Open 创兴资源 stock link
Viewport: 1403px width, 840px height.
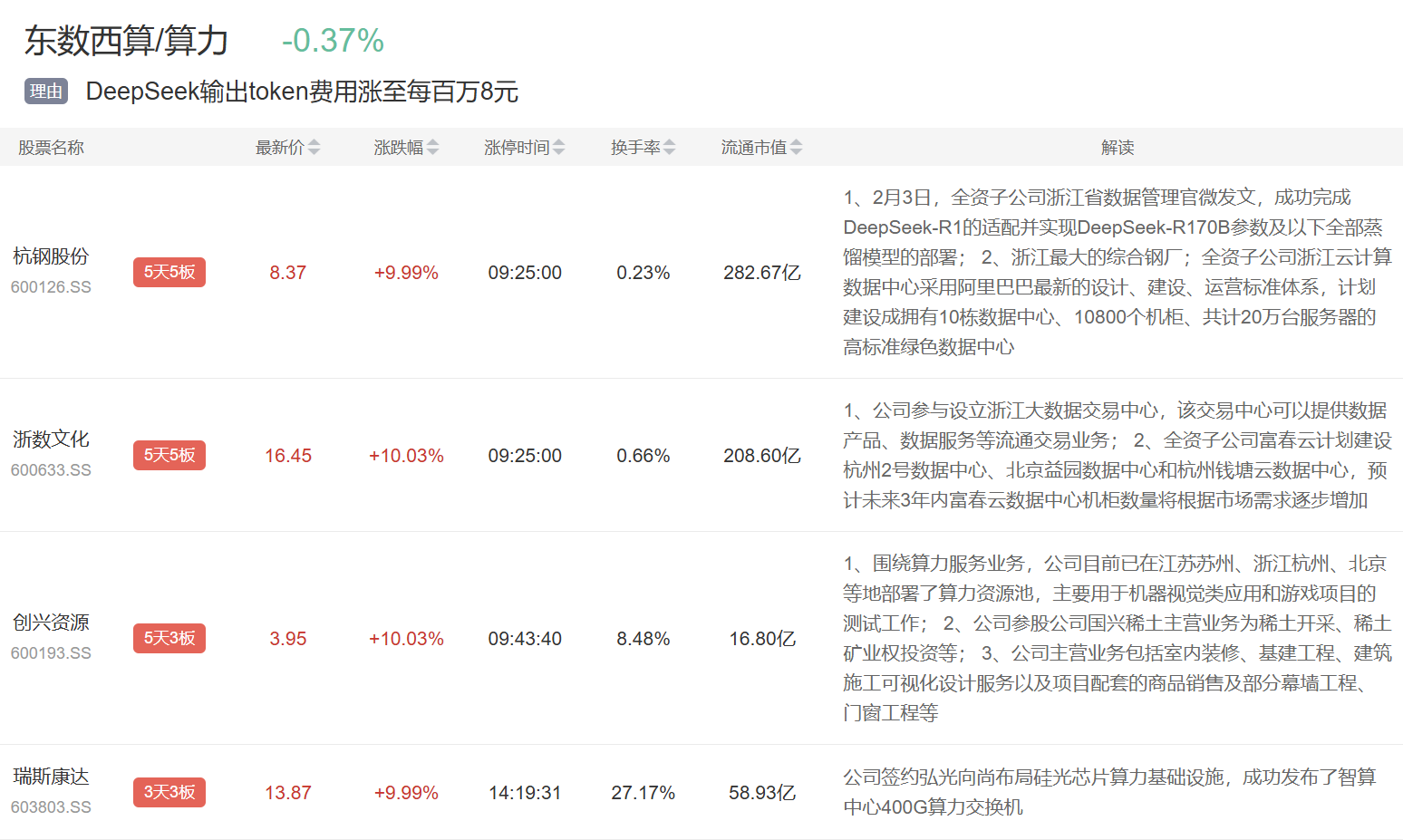click(x=51, y=623)
